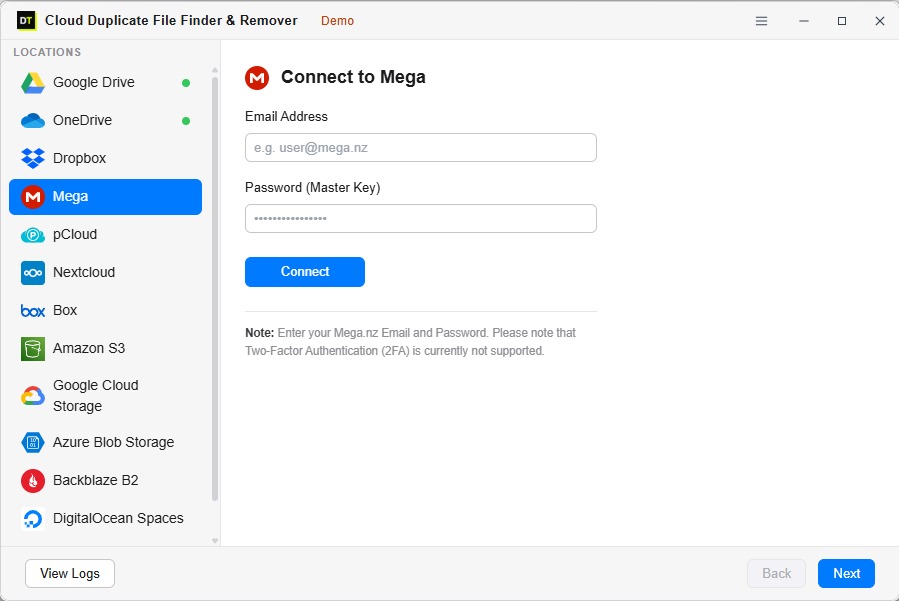This screenshot has height=601, width=899.
Task: Click the Backblaze B2 flame icon
Action: pos(33,481)
